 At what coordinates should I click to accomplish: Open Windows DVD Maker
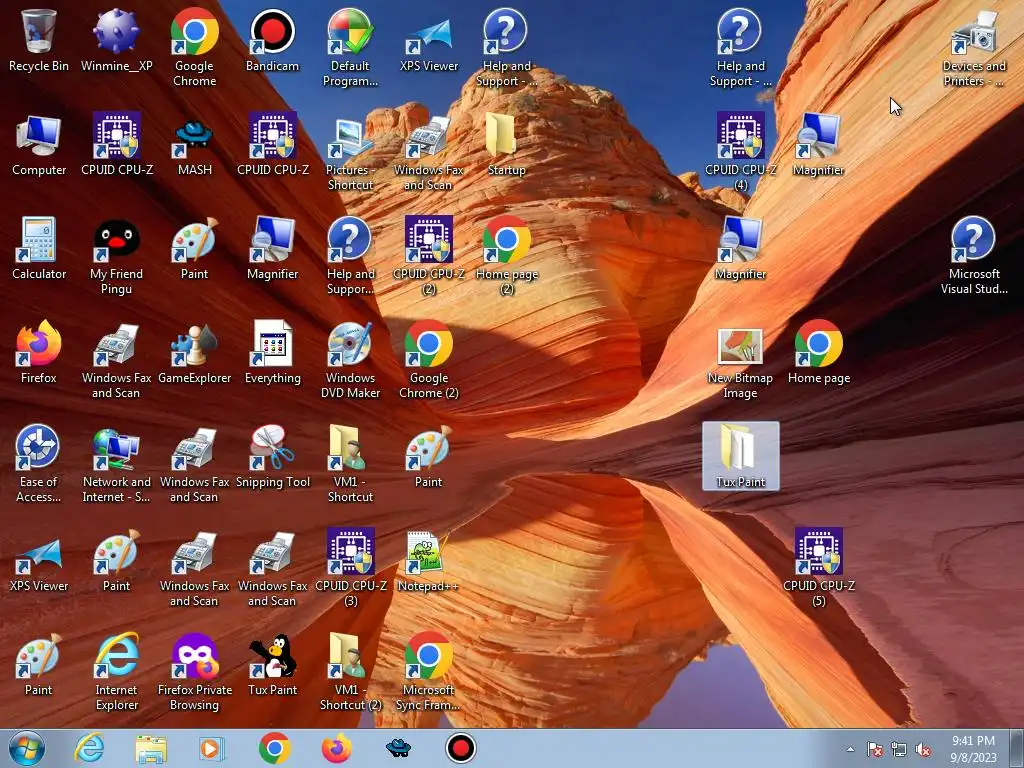pyautogui.click(x=350, y=360)
